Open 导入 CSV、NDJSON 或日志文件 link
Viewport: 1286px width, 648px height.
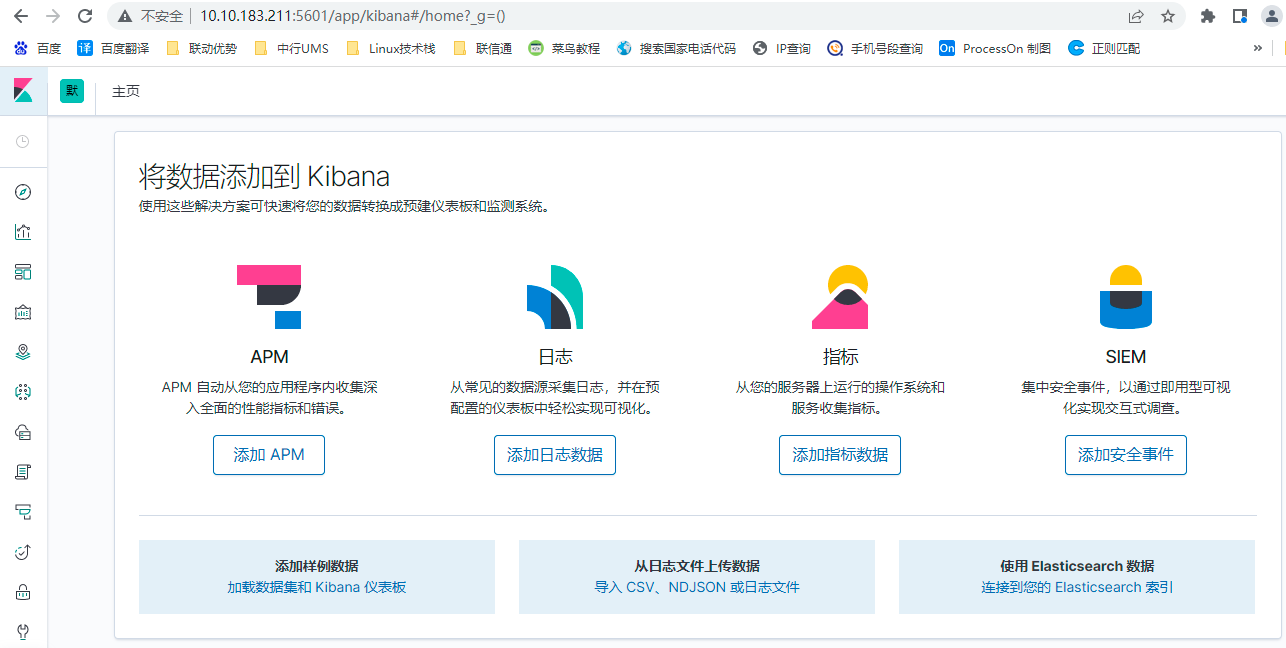click(697, 587)
